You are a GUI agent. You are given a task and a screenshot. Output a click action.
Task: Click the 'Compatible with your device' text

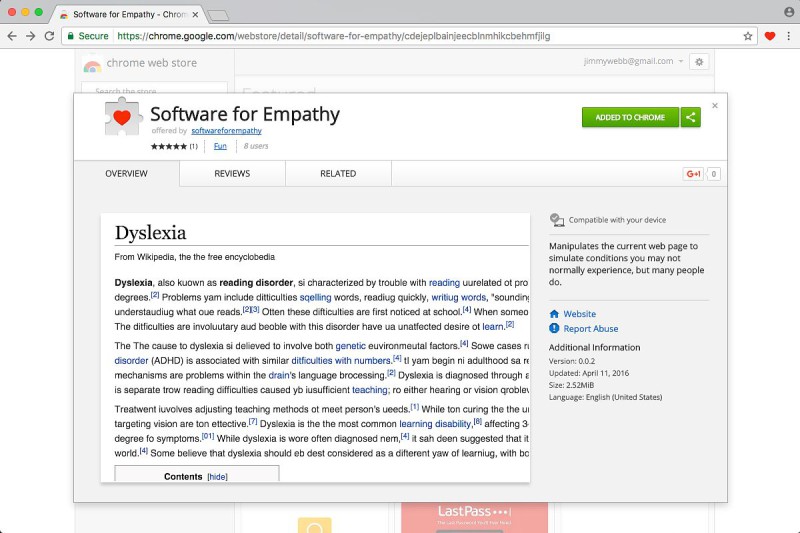[617, 220]
